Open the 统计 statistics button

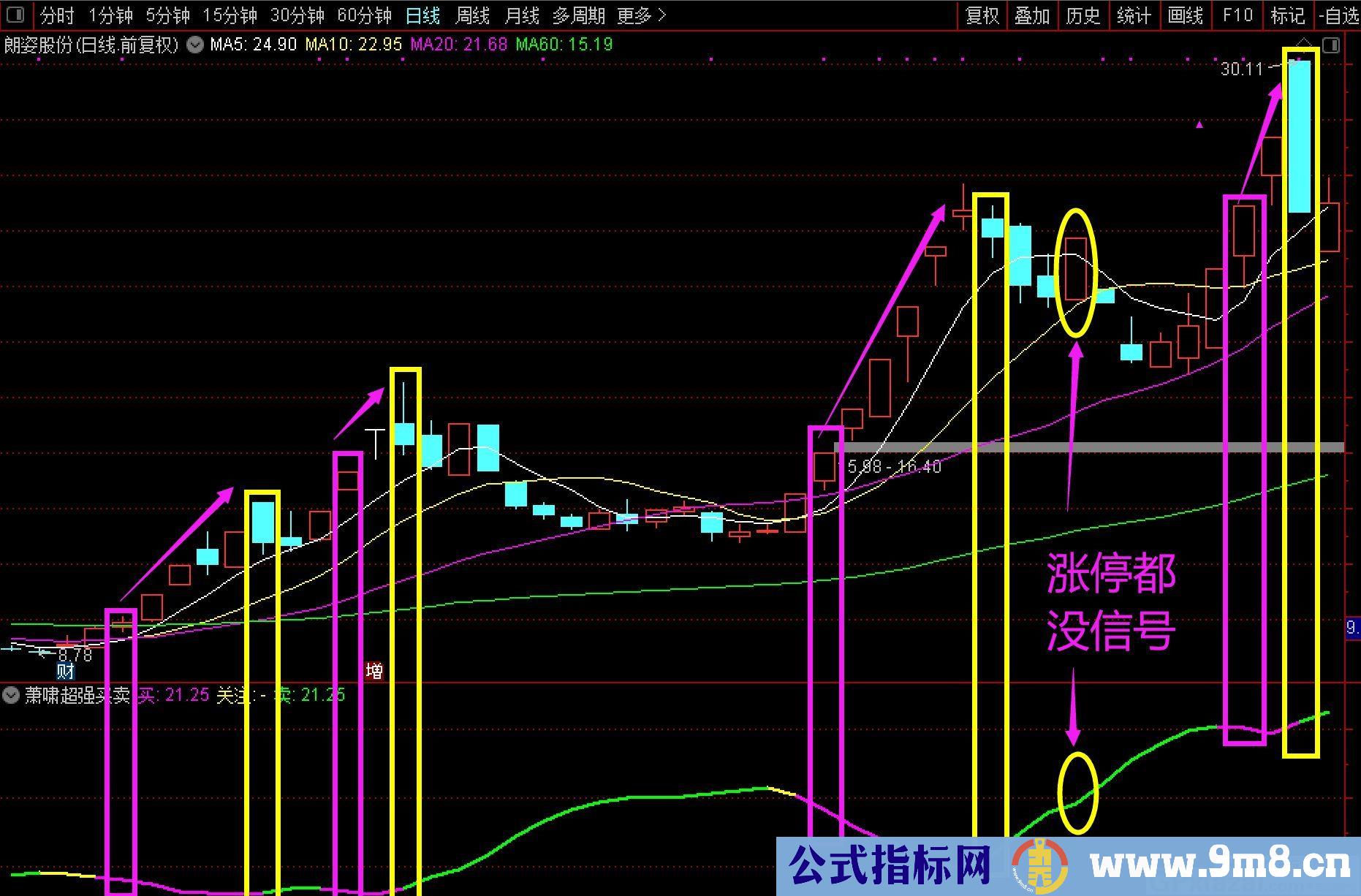point(1134,15)
